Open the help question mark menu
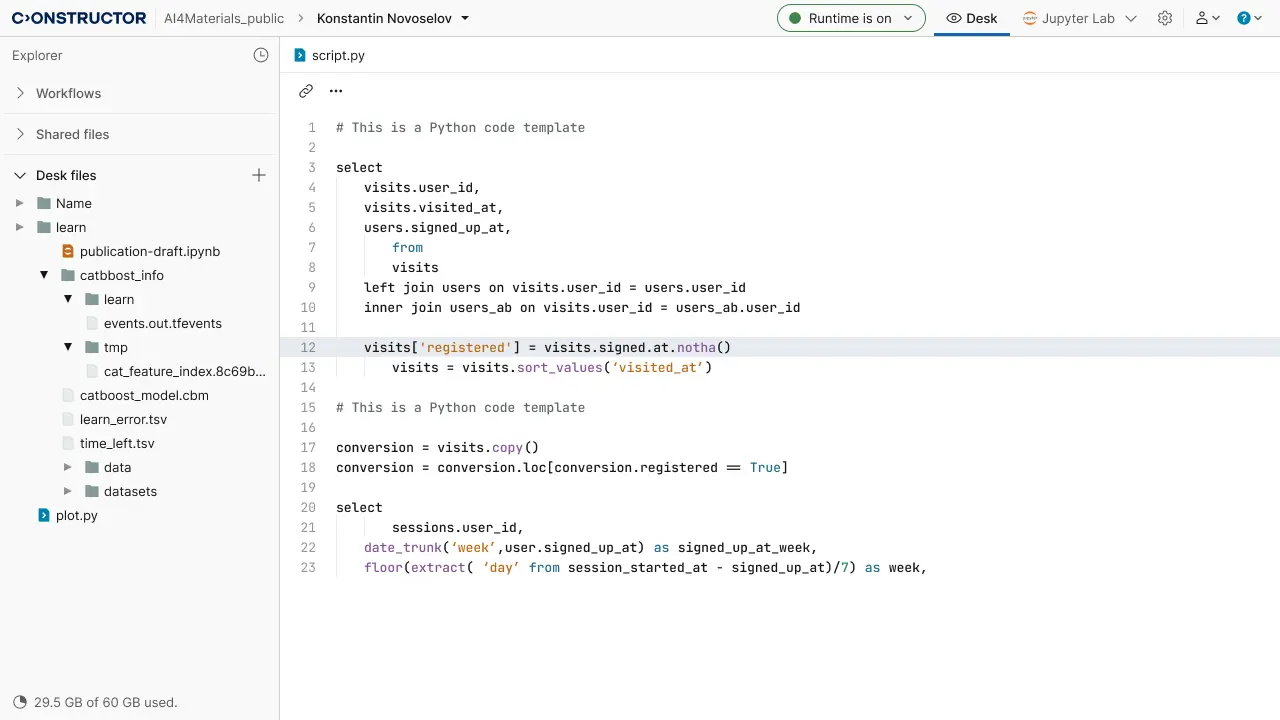The image size is (1280, 720). point(1249,18)
